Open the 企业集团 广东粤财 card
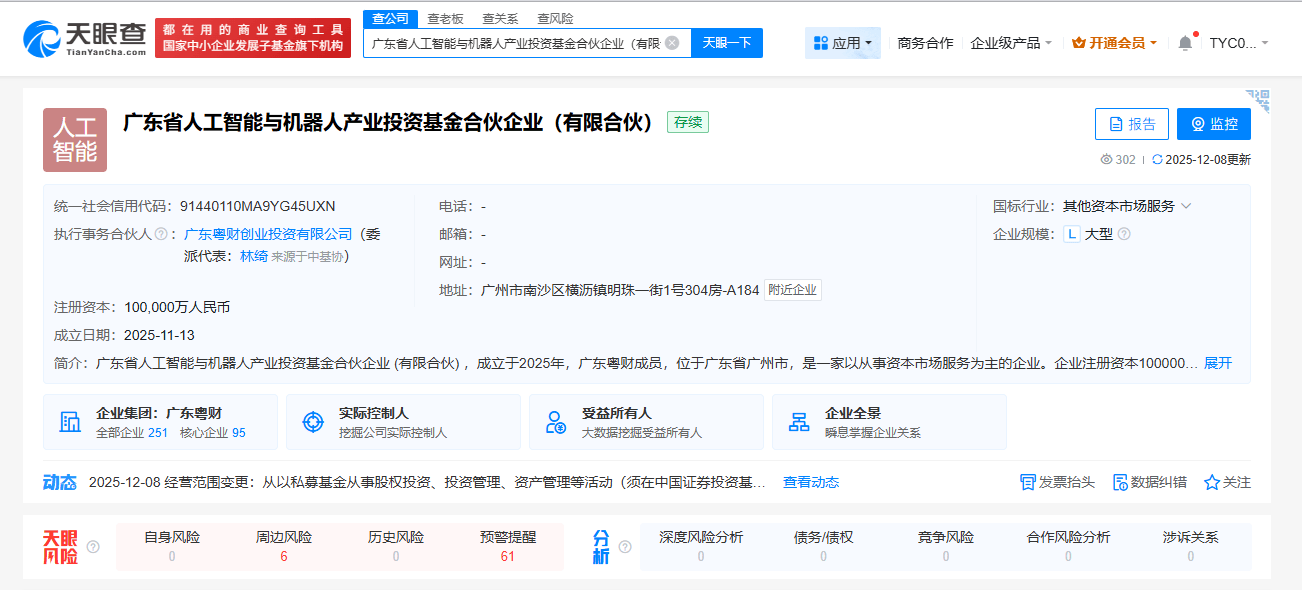This screenshot has width=1302, height=590. [x=160, y=422]
